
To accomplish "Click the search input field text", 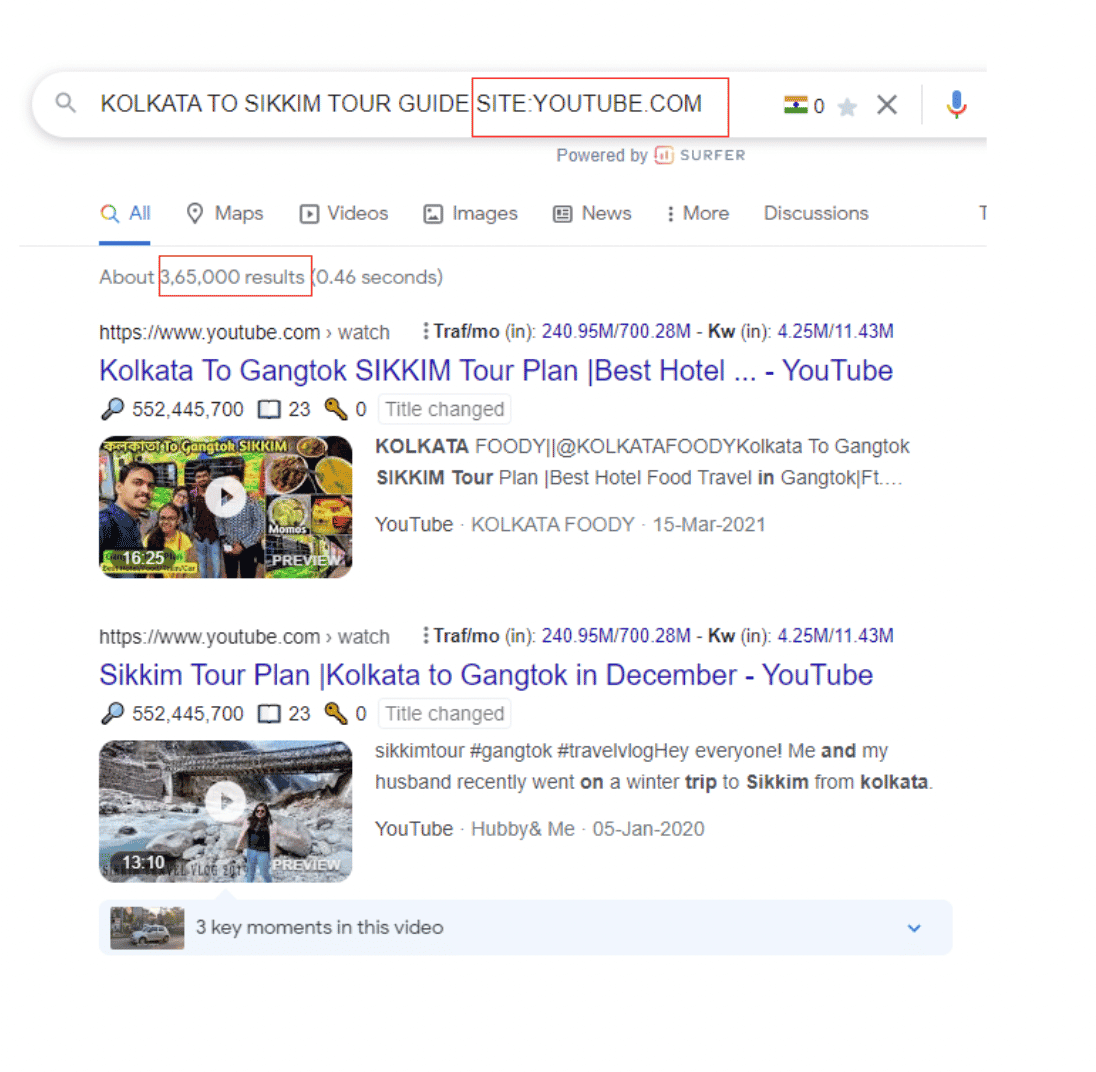I will coord(285,104).
